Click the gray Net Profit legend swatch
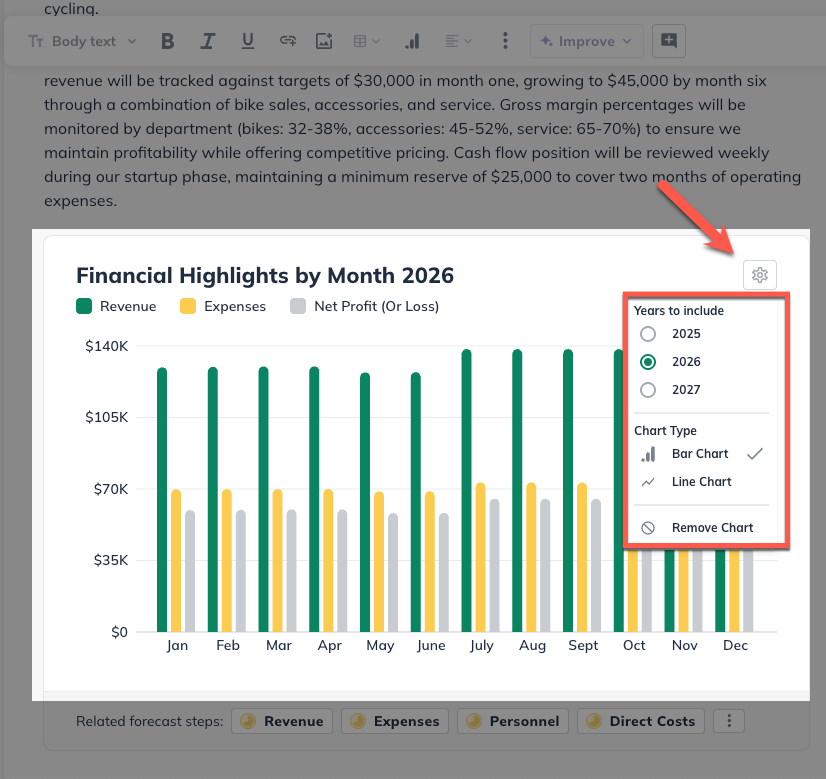826x779 pixels. pos(298,306)
